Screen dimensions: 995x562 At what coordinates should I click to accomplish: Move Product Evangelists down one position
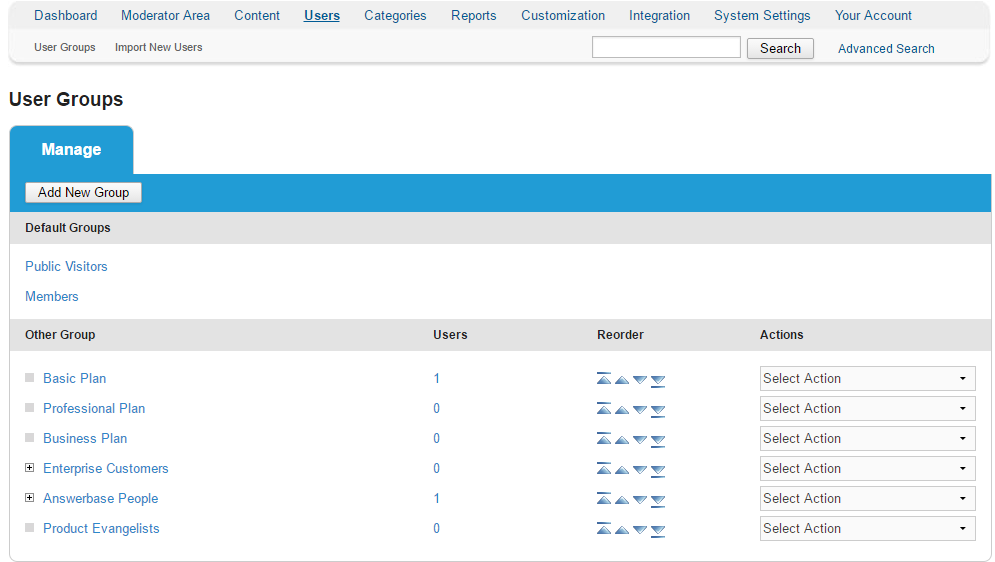tap(640, 529)
